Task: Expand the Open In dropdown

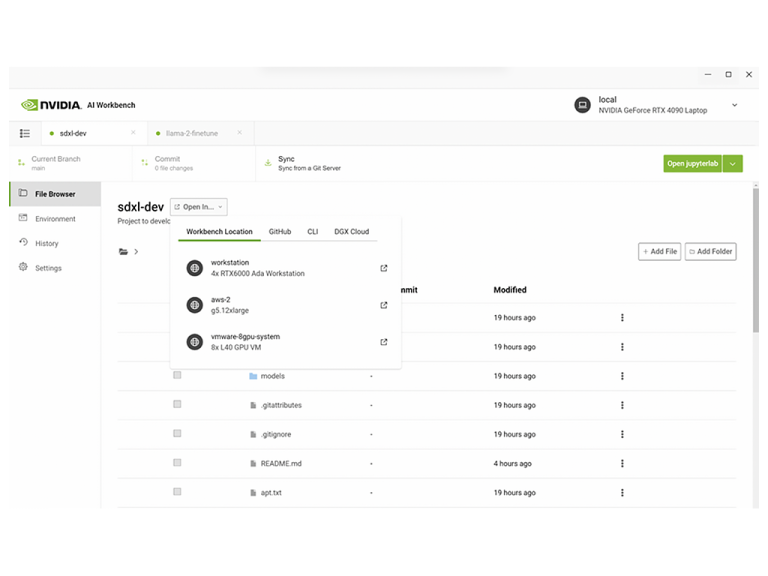Action: pos(198,207)
